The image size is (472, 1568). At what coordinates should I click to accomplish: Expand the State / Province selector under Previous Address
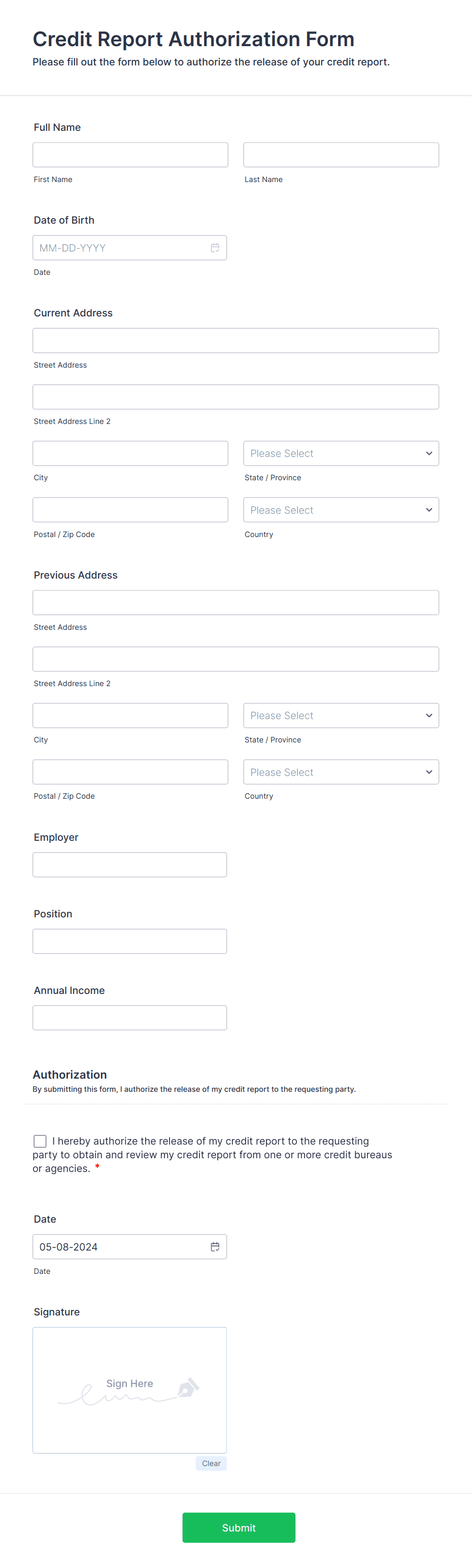coord(341,715)
